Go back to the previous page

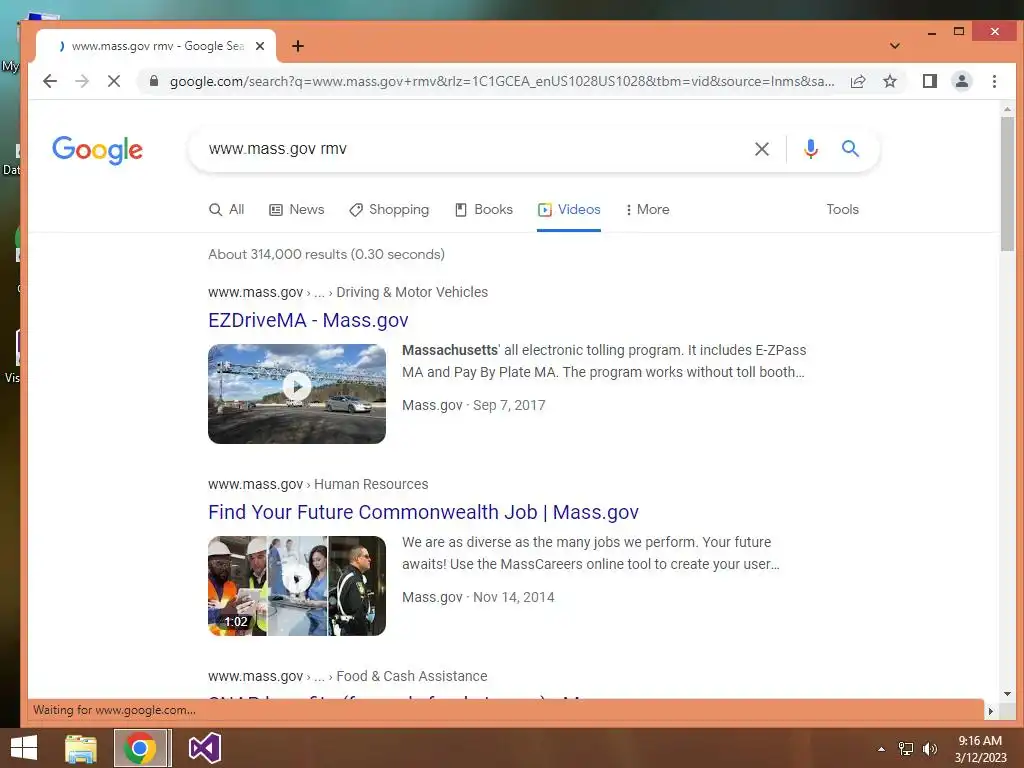50,81
